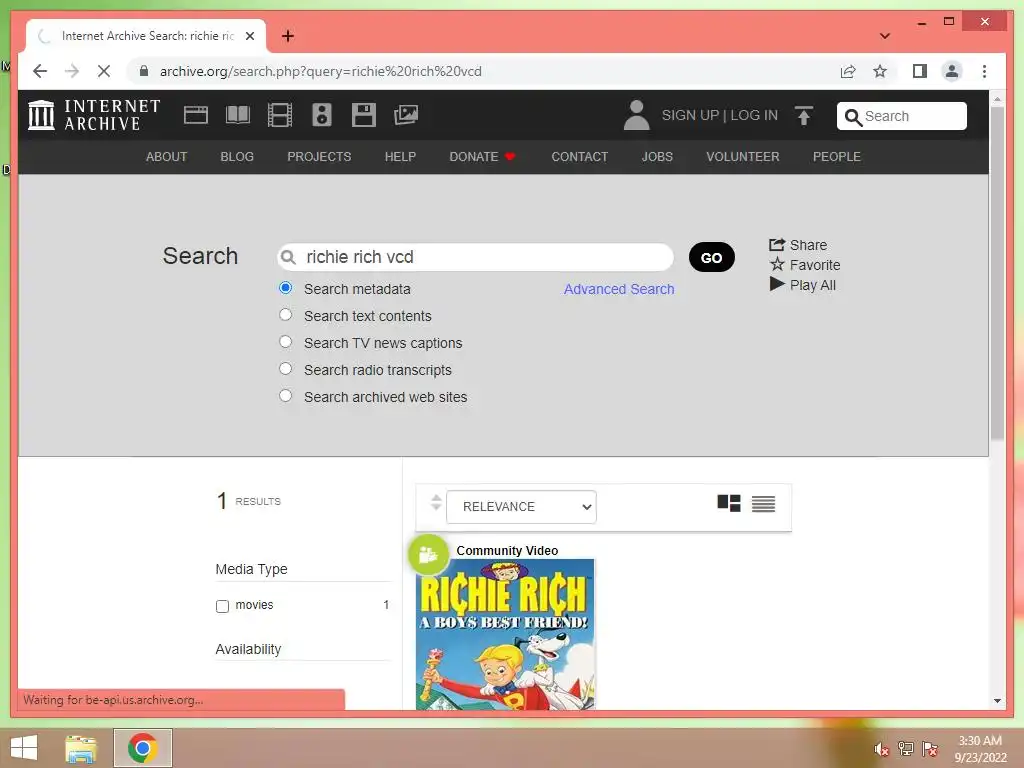Open the Software floppy disk icon
Image resolution: width=1024 pixels, height=768 pixels.
click(364, 115)
